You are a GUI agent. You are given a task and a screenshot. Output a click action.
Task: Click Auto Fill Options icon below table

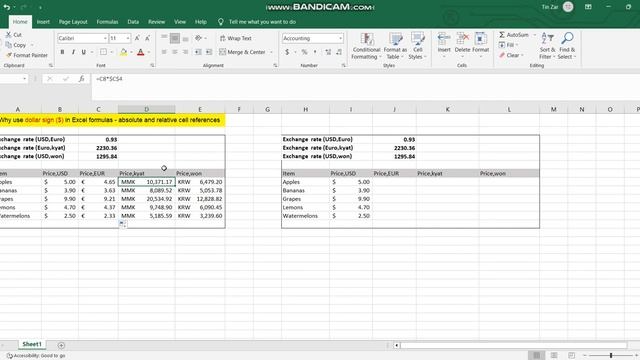point(123,224)
